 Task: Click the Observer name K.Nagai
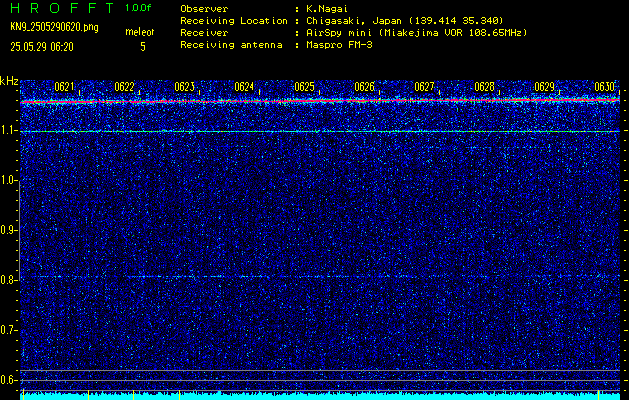(x=327, y=8)
